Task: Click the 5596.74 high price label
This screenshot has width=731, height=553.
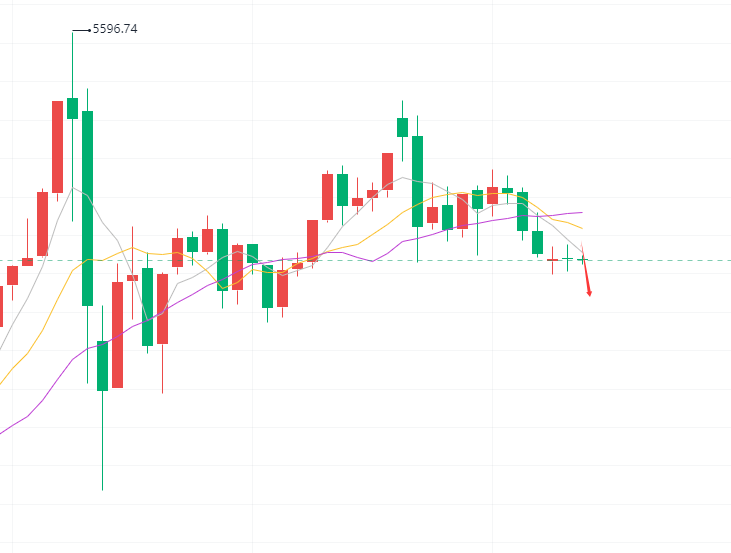Action: click(x=115, y=29)
